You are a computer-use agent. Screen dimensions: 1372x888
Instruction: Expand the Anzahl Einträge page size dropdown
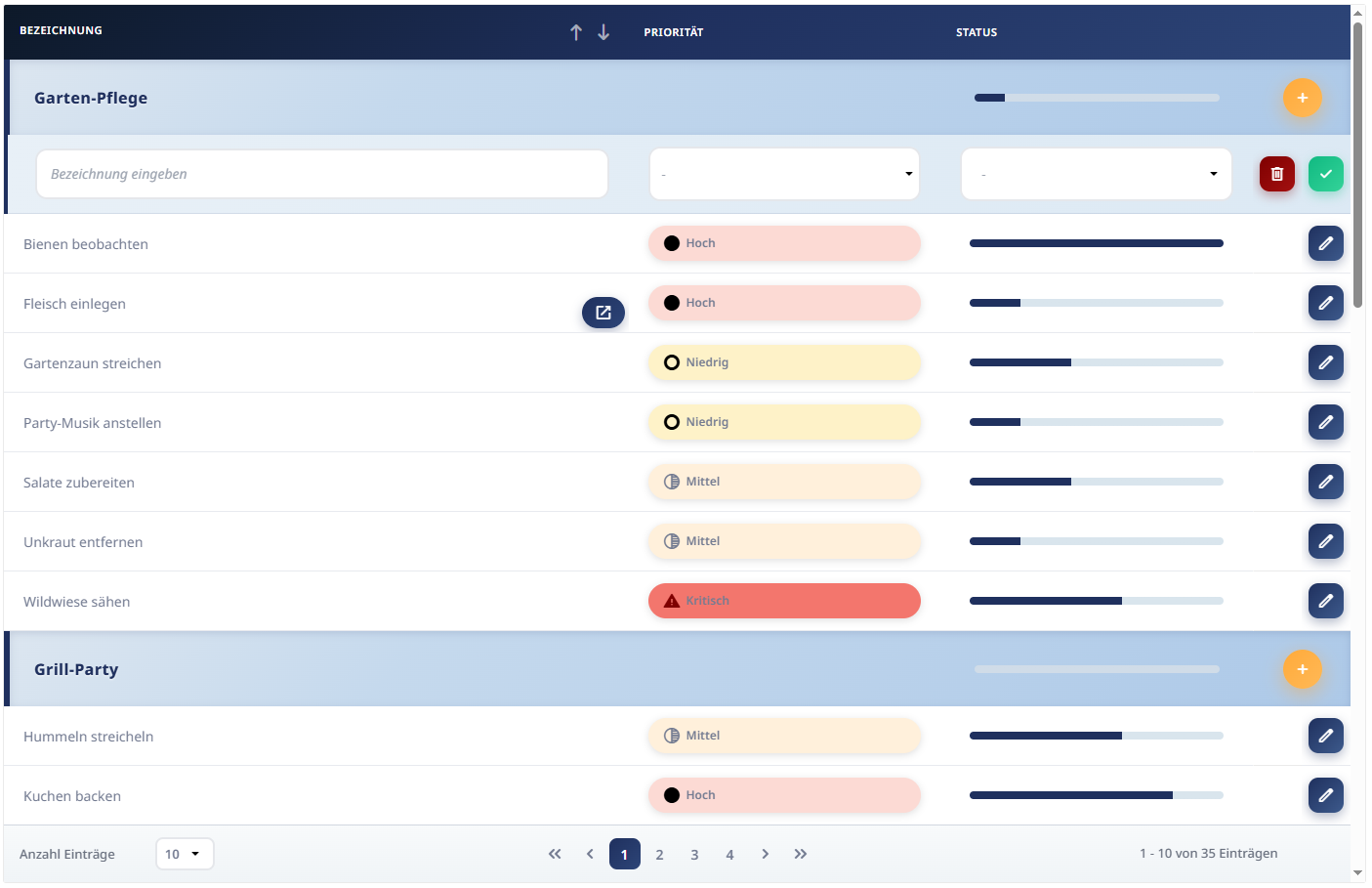[x=185, y=854]
